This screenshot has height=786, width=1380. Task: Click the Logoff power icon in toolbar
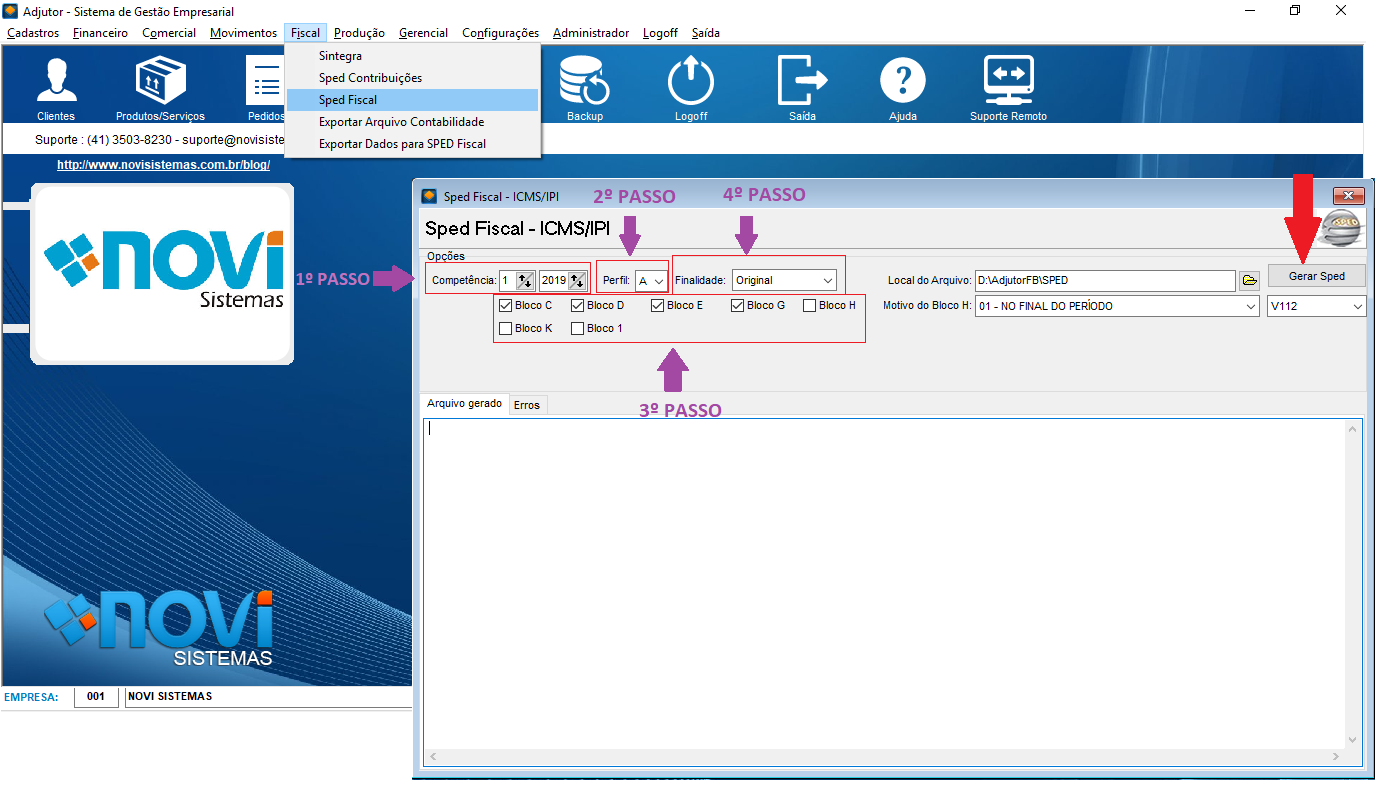click(691, 88)
